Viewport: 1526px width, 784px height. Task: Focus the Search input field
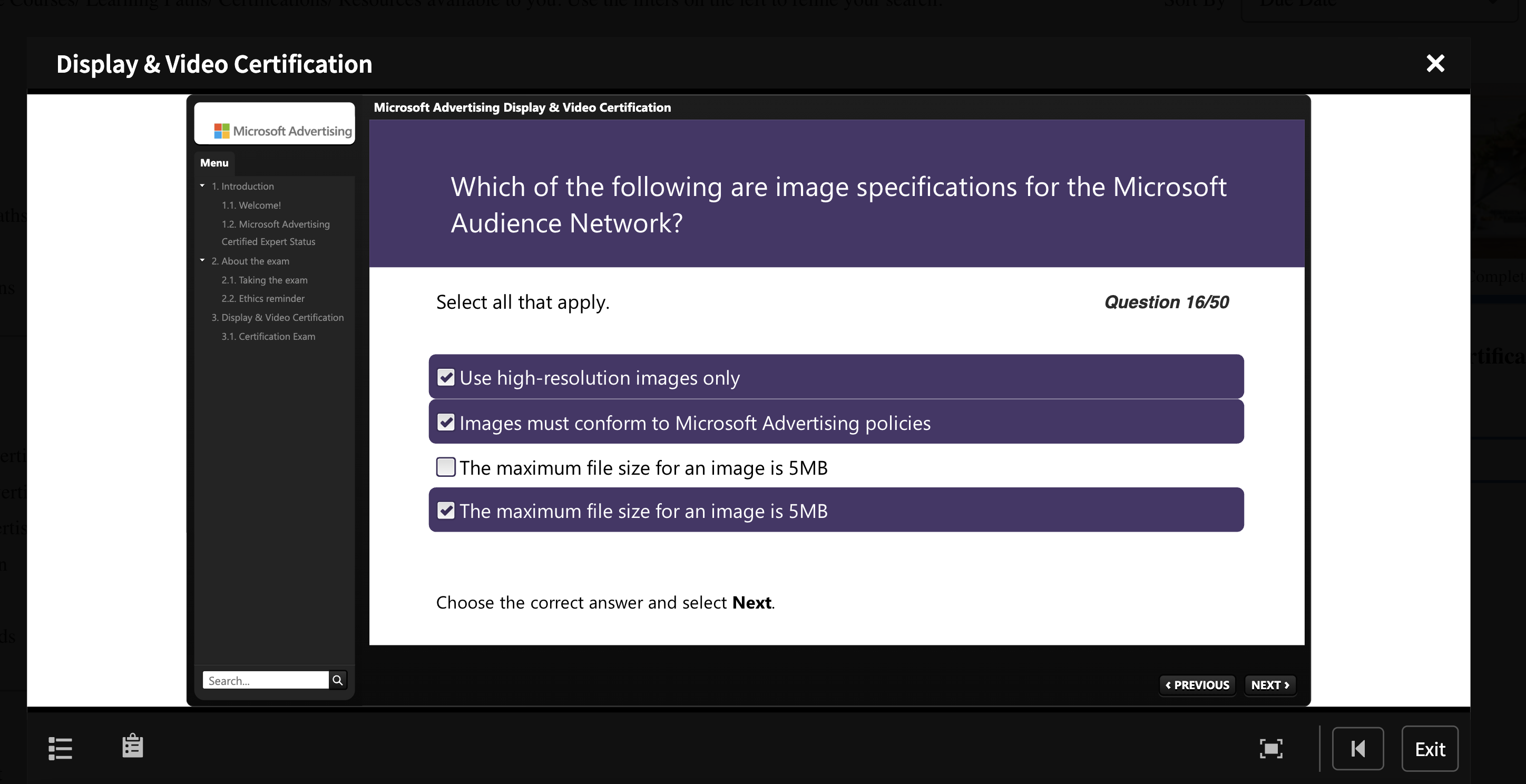[x=266, y=680]
